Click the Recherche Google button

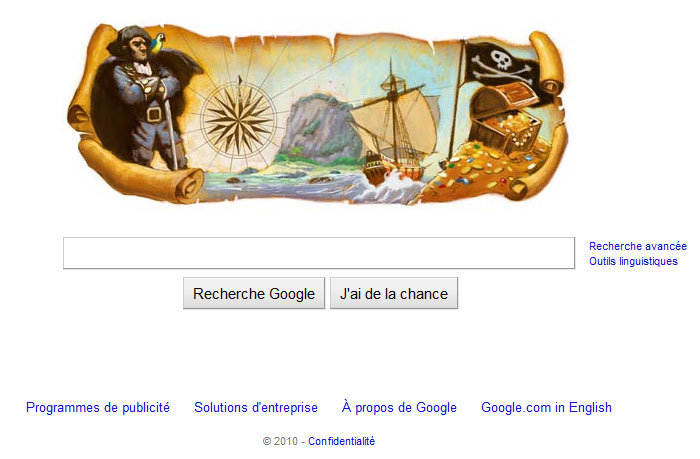[254, 293]
